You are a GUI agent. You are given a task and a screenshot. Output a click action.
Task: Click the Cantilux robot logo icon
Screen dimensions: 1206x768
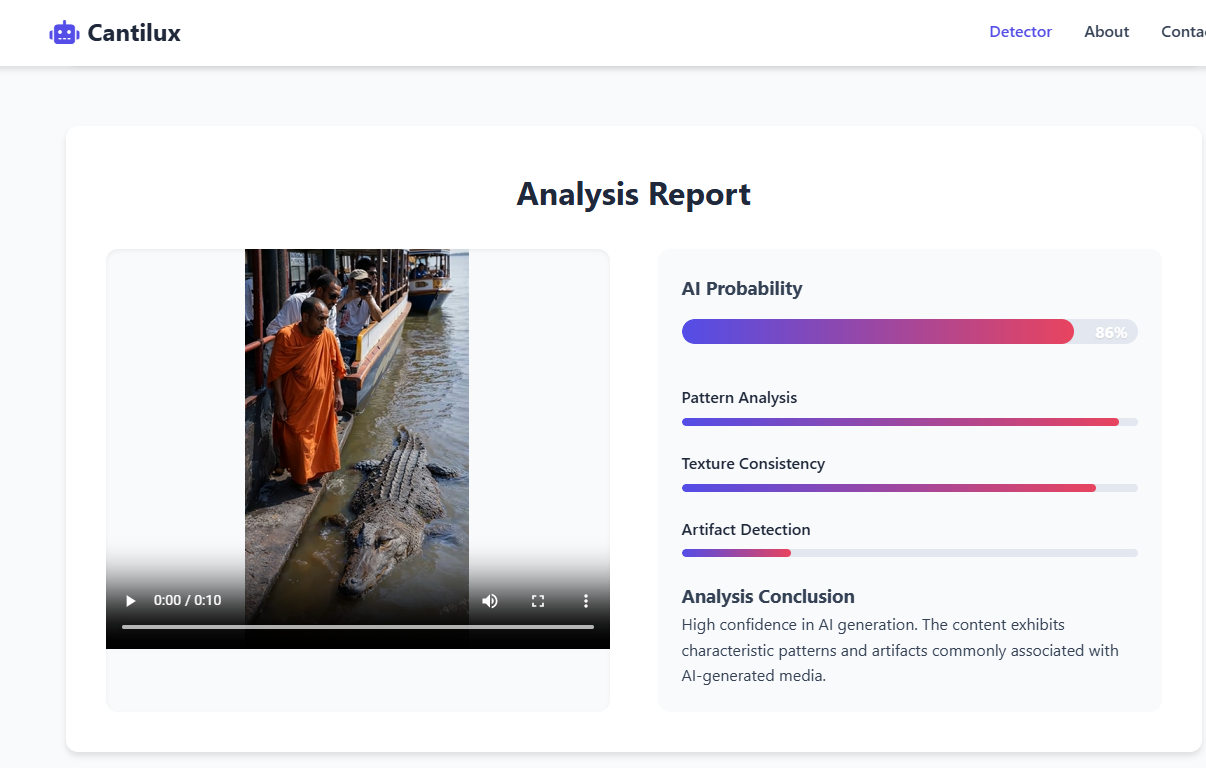pyautogui.click(x=64, y=33)
